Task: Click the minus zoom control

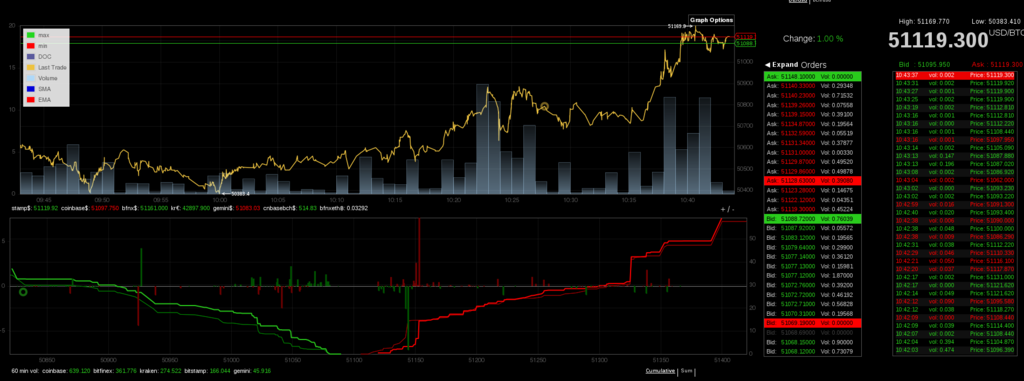Action: coord(732,209)
